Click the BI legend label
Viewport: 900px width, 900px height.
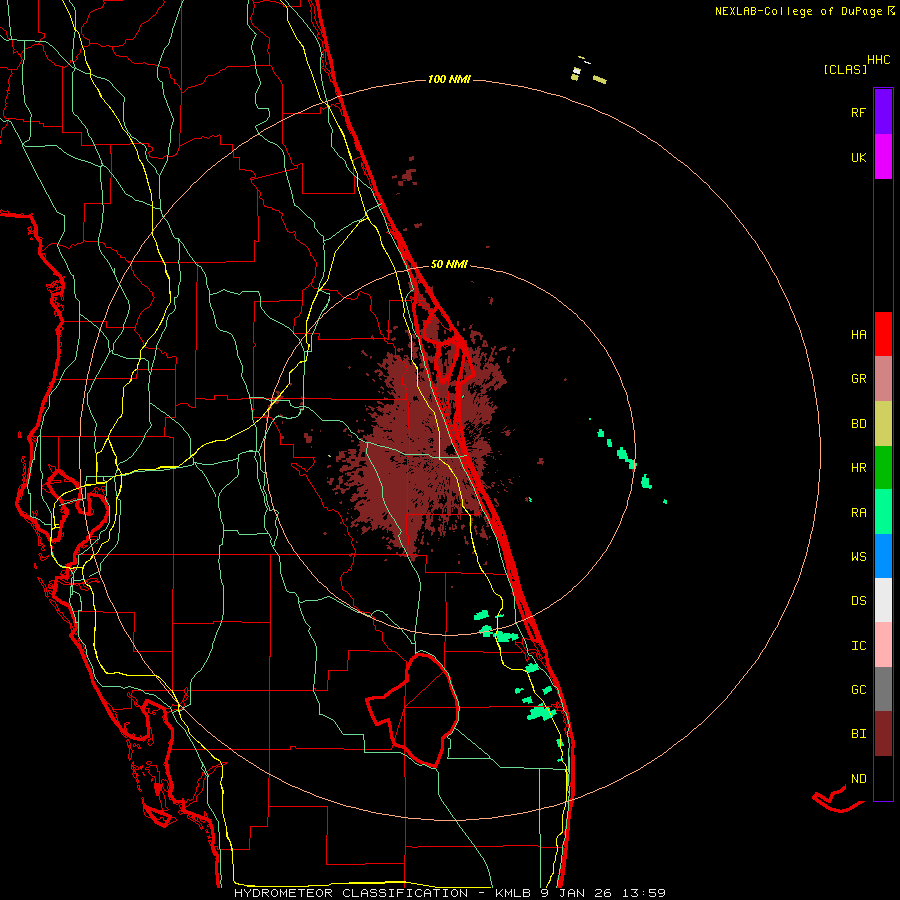tap(858, 734)
